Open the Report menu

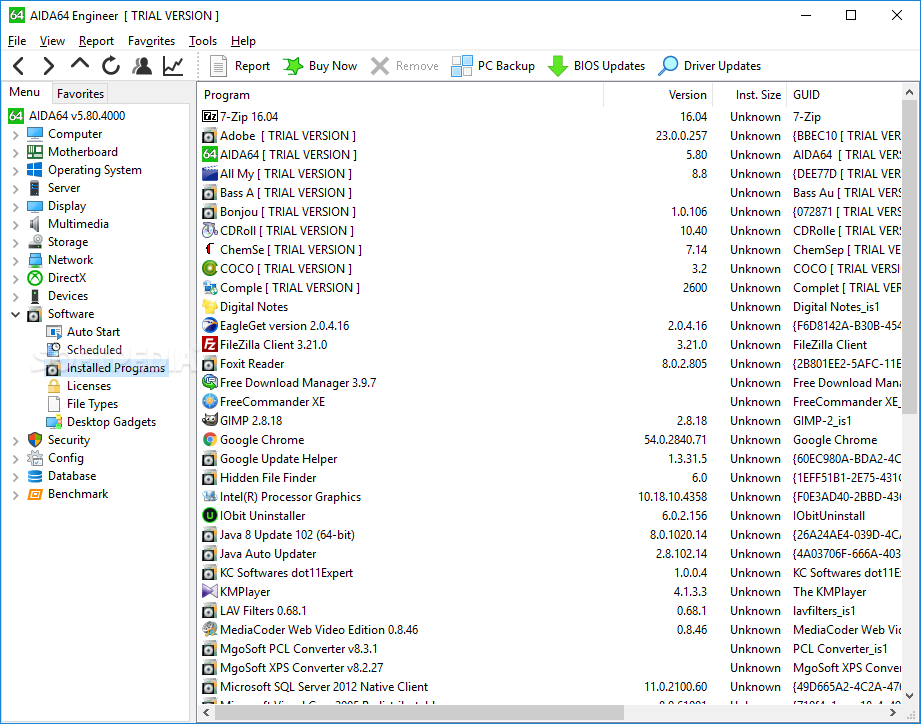(x=96, y=41)
